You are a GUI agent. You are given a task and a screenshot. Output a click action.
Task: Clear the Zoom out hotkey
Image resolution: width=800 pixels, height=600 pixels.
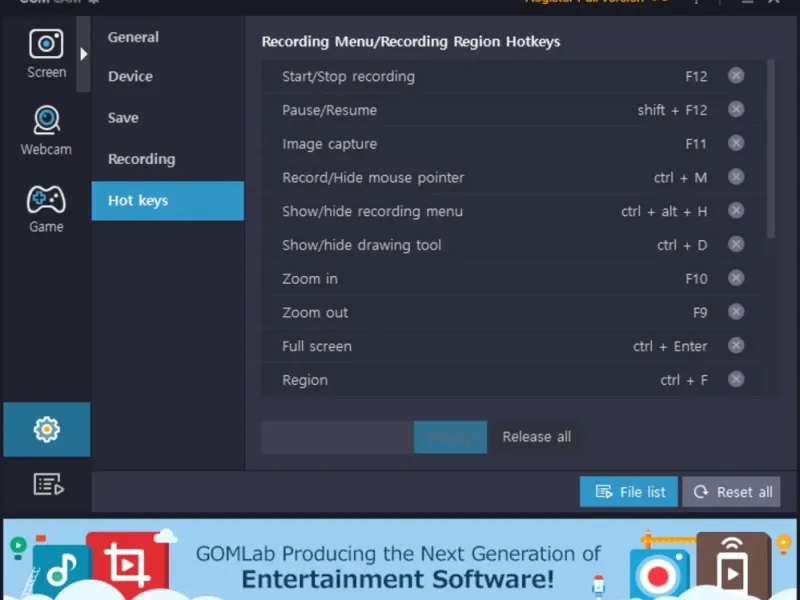pyautogui.click(x=736, y=312)
